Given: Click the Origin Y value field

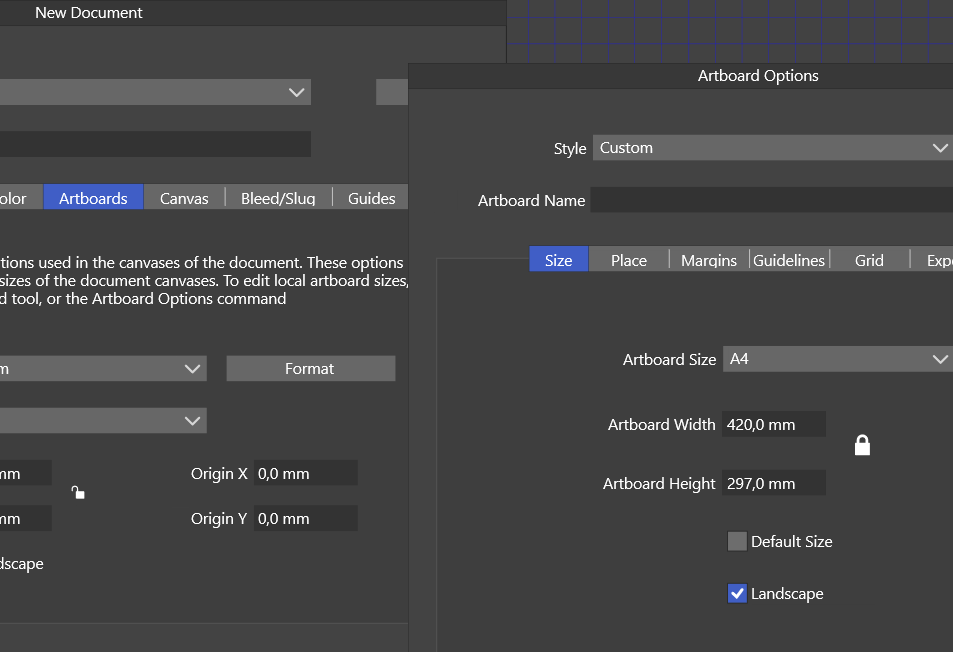Looking at the screenshot, I should coord(305,519).
